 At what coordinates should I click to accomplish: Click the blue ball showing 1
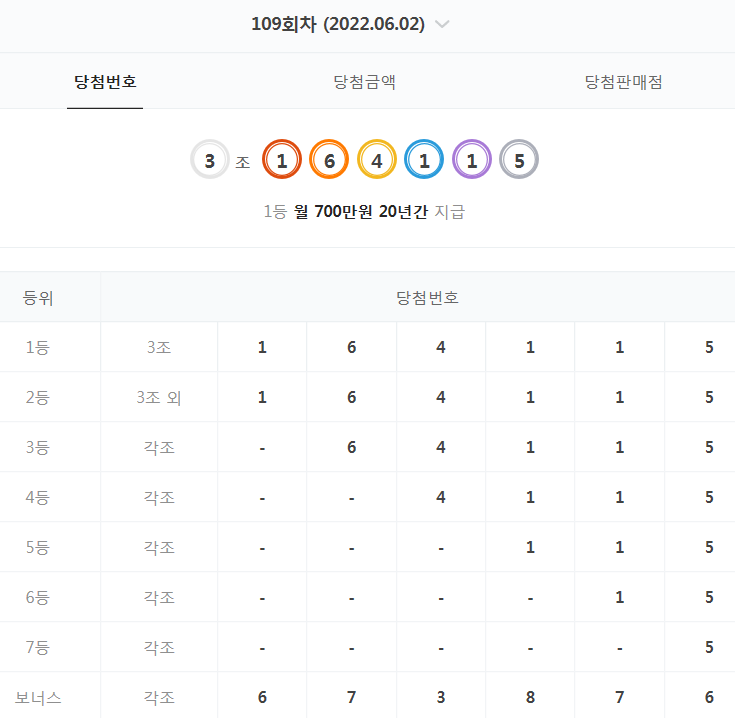[x=424, y=159]
